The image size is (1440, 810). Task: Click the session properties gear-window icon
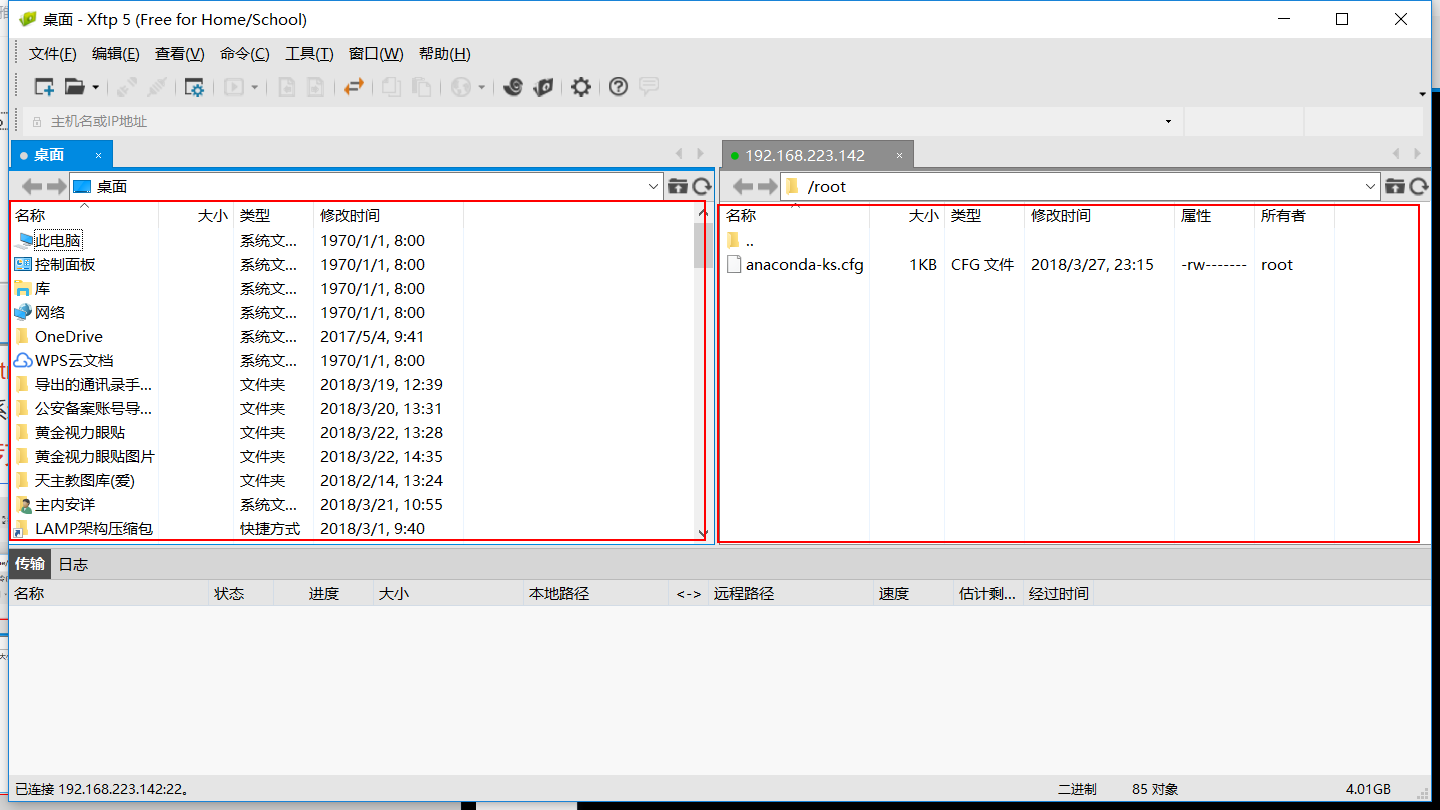click(194, 87)
